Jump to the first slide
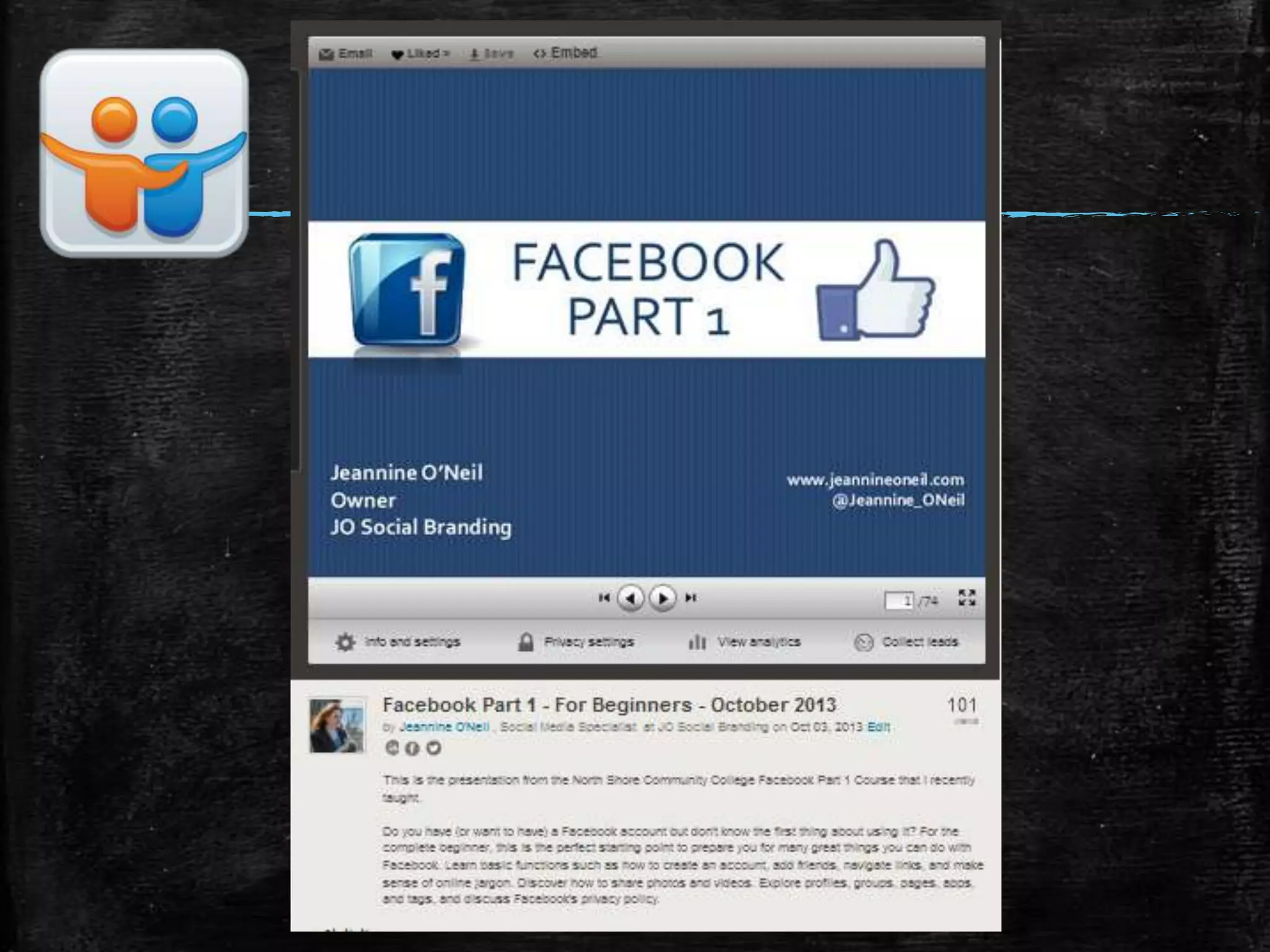Viewport: 1270px width, 952px height. coord(603,598)
